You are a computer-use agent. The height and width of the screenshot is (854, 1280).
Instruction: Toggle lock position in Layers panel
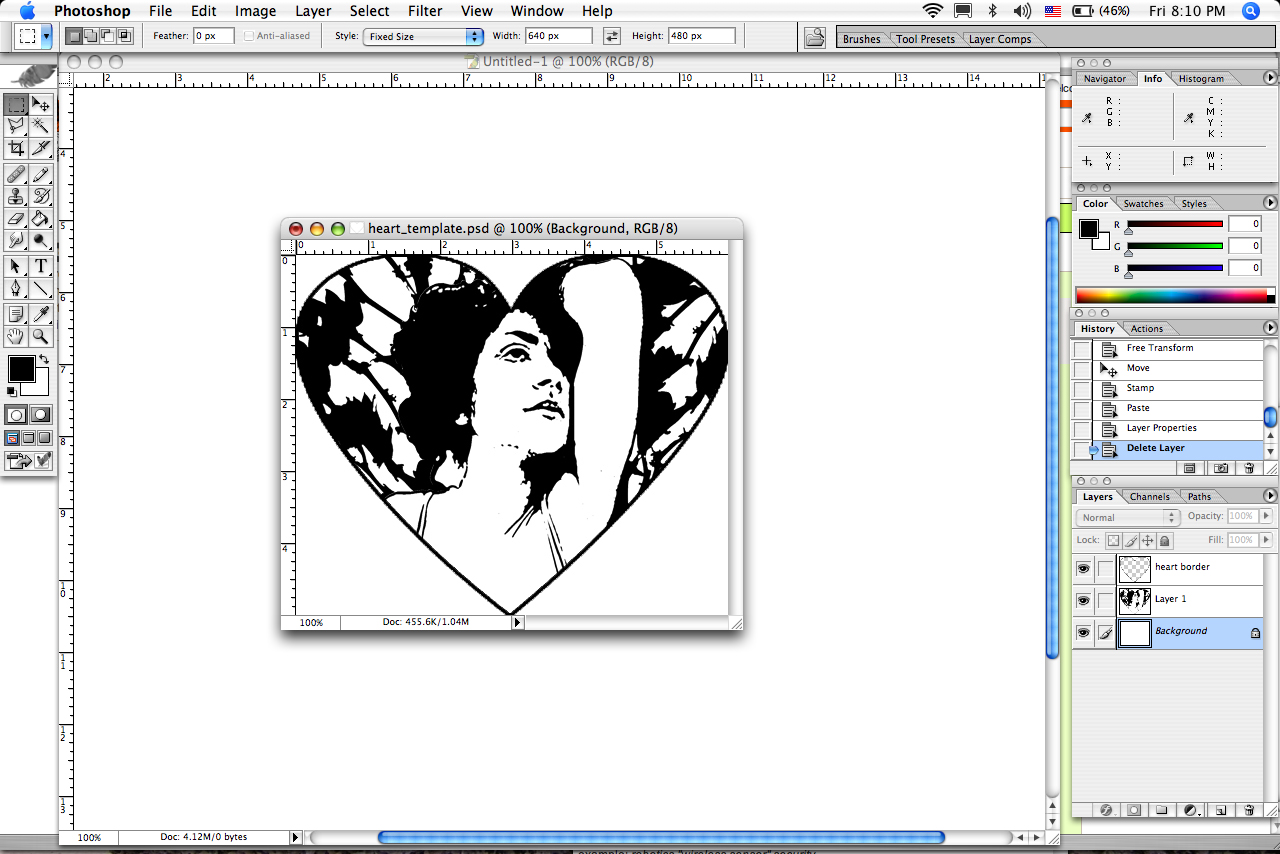tap(1147, 541)
